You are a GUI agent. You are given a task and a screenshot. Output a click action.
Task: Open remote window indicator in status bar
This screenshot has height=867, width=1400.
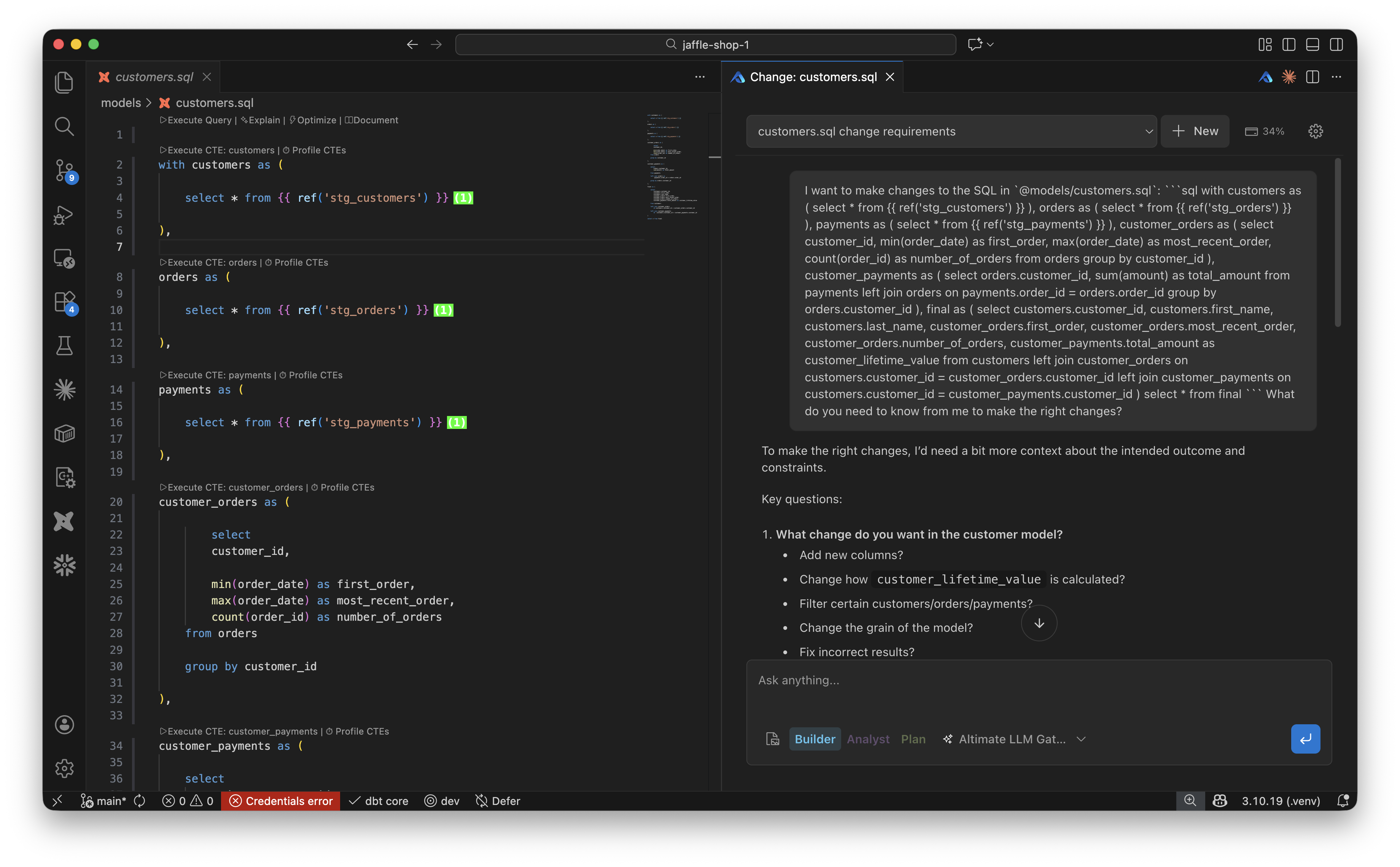click(x=57, y=801)
